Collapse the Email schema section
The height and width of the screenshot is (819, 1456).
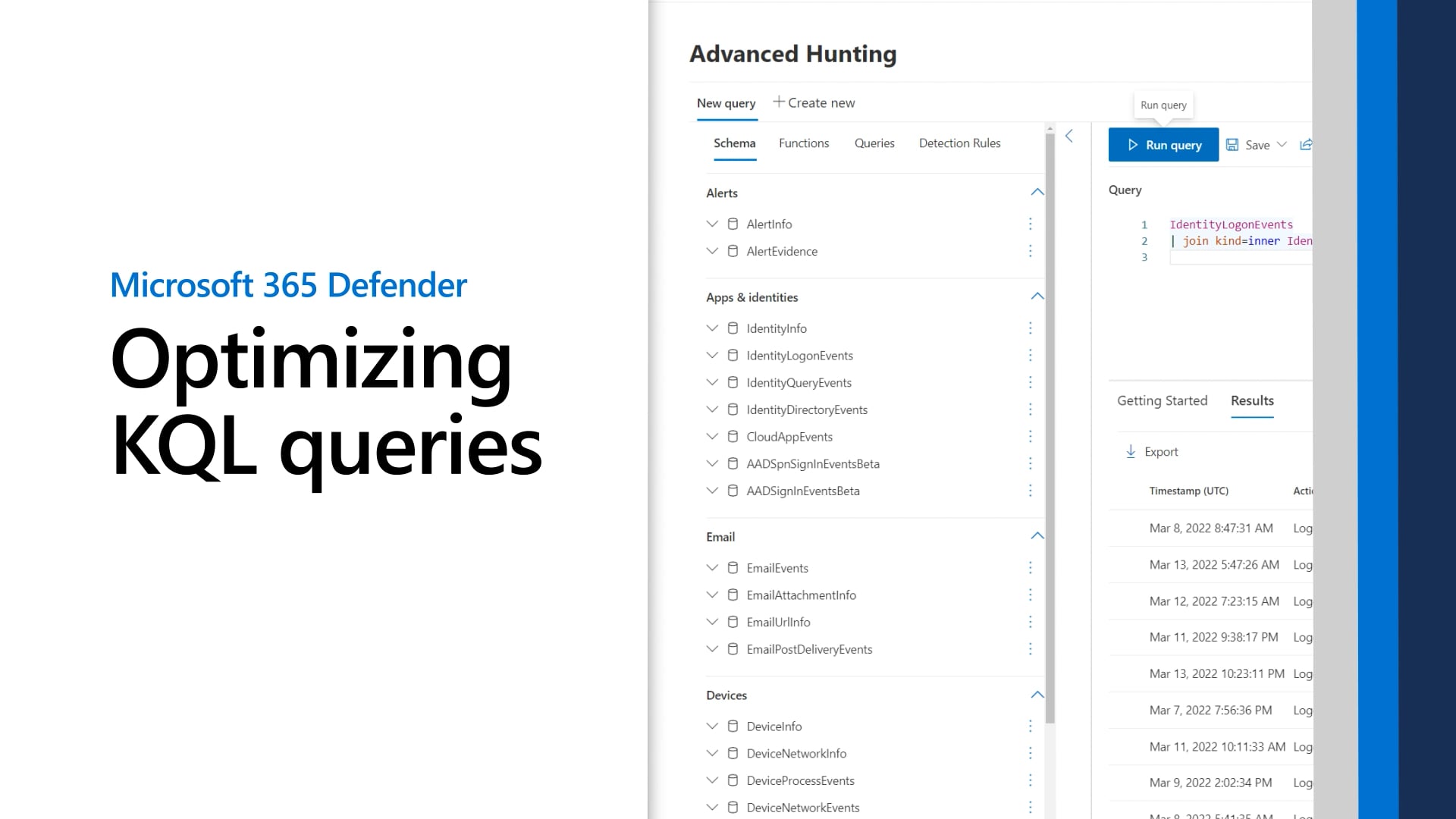point(1037,536)
